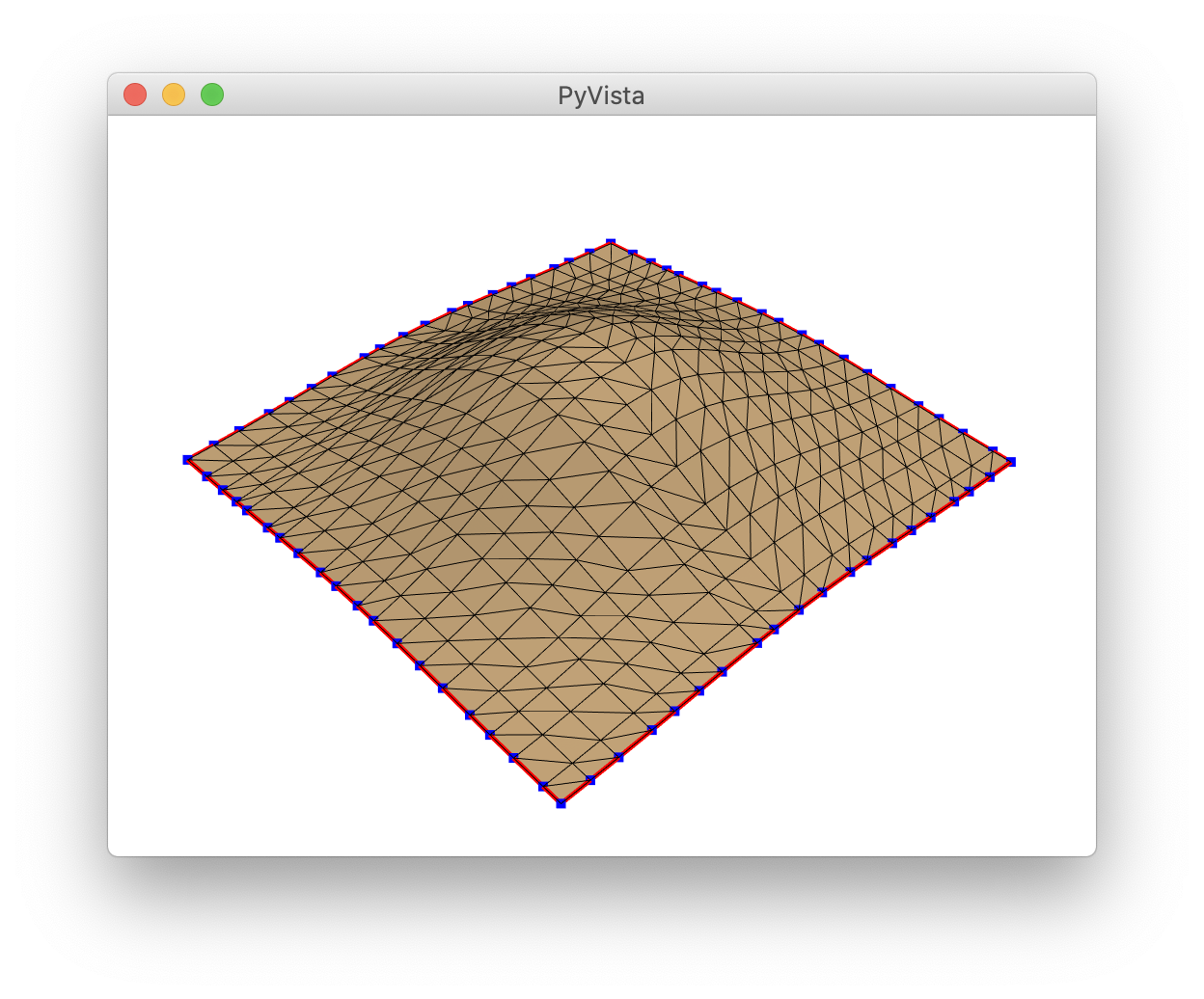Close the PyVista window

[136, 94]
